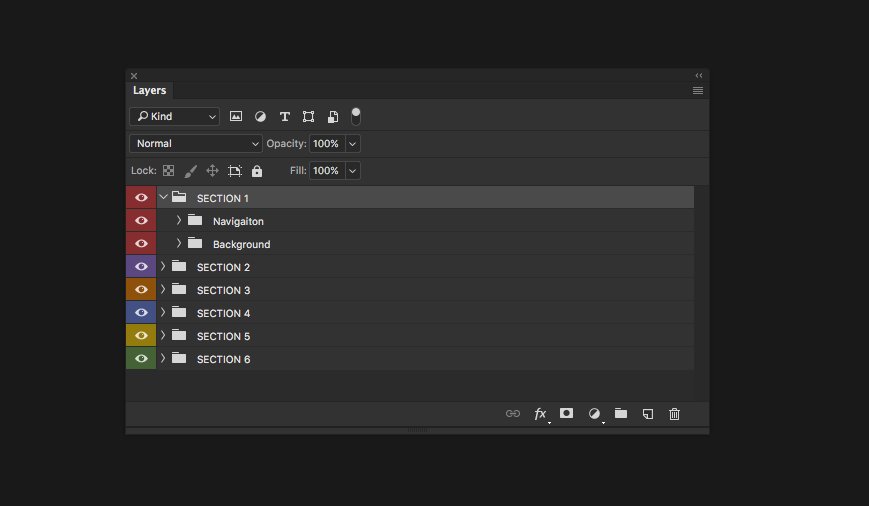Hide Navigaiton group visibility
This screenshot has width=869, height=506.
[141, 221]
